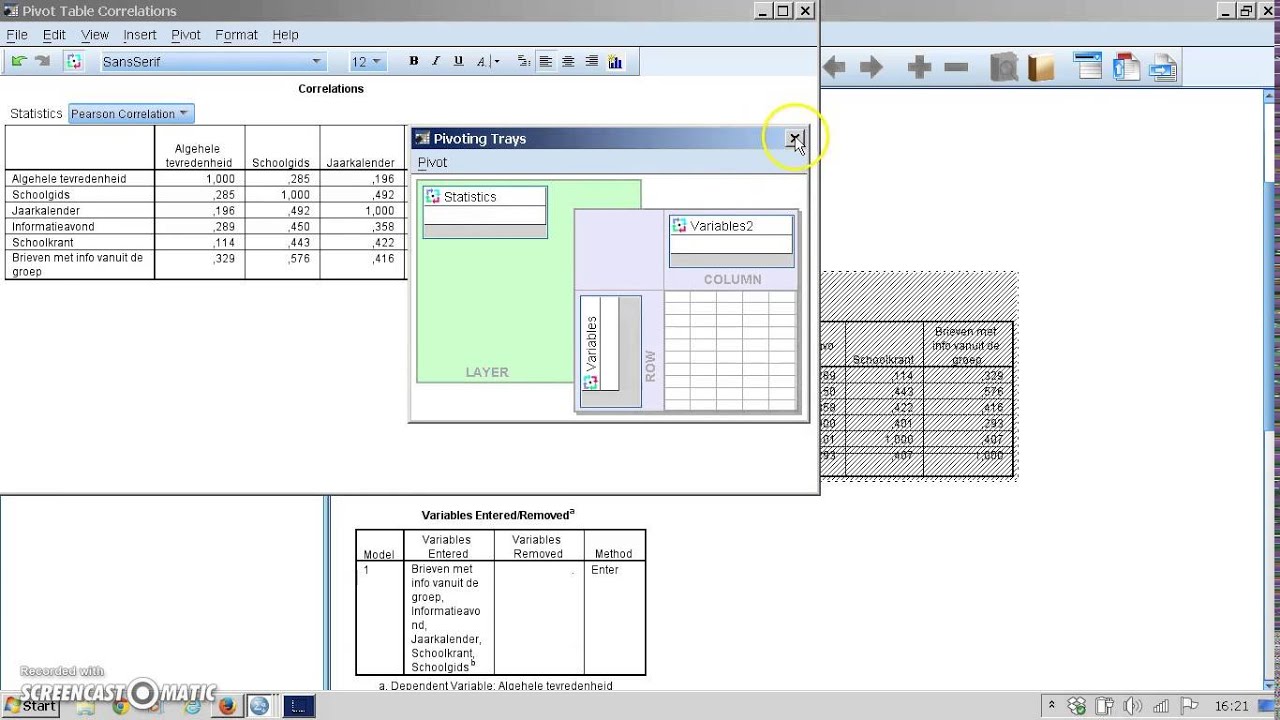The image size is (1280, 720).
Task: Open the Help menu
Action: coord(286,34)
